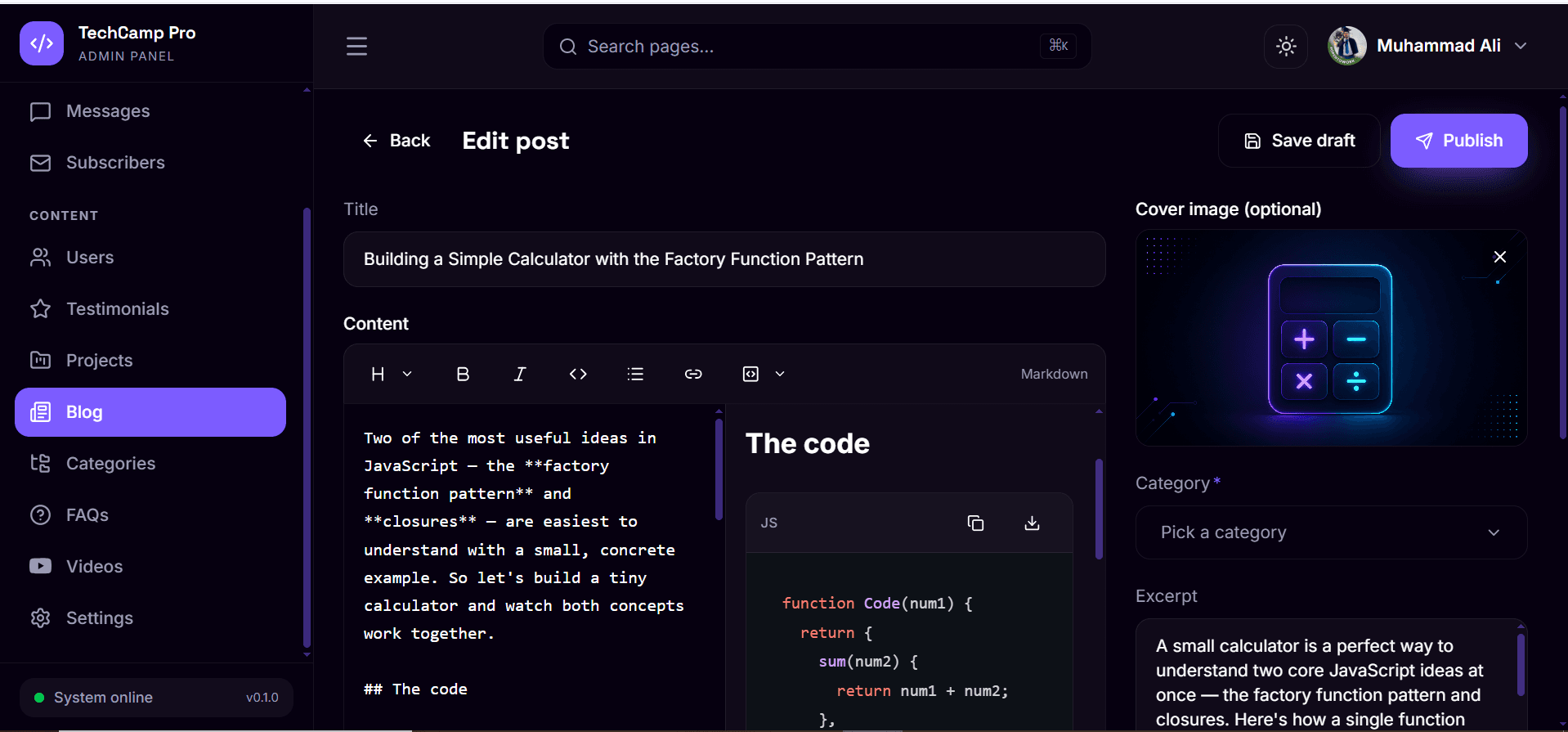Apply Italic formatting
This screenshot has width=1568, height=732.
point(520,374)
